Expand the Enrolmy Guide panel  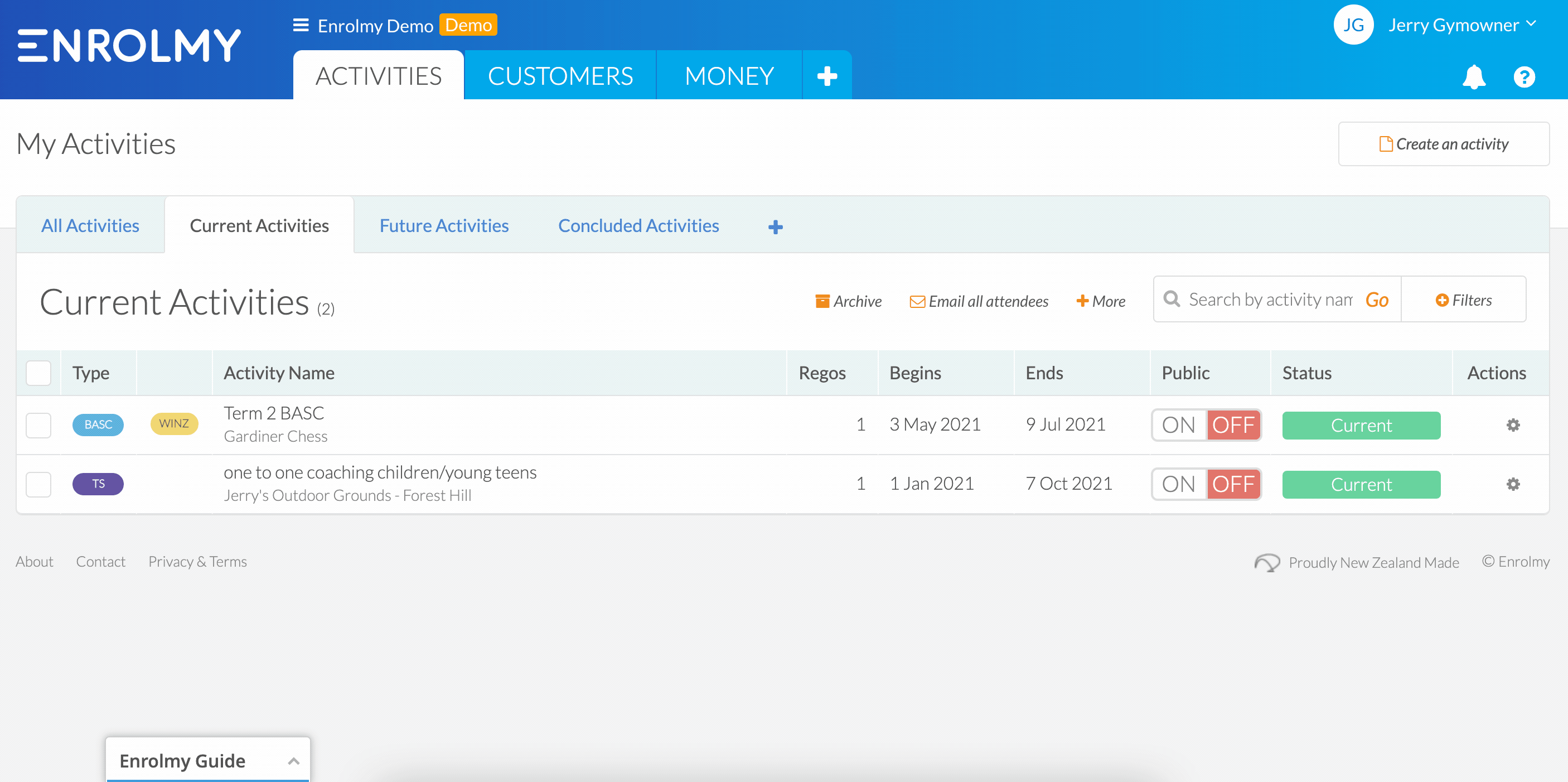(x=208, y=760)
